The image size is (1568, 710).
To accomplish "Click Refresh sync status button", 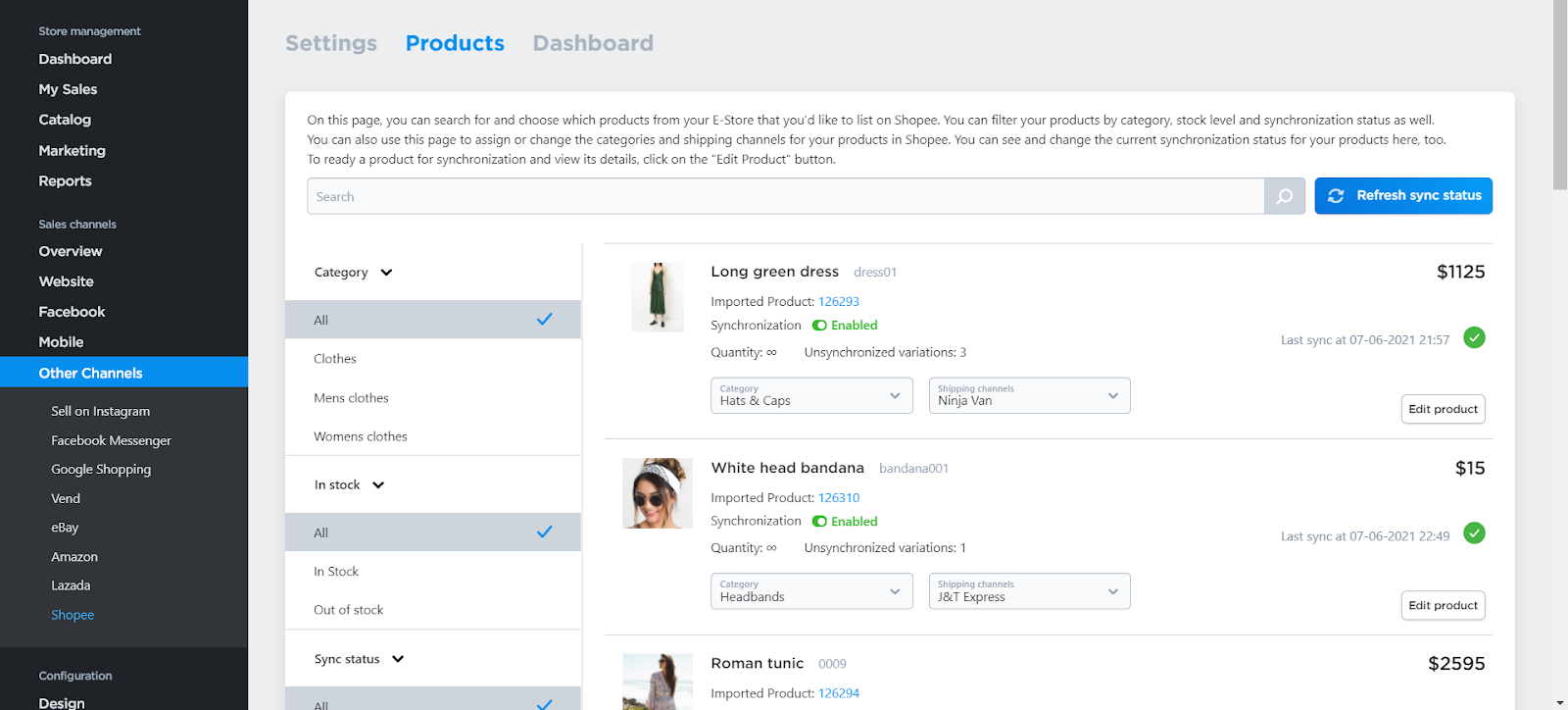I will (1403, 196).
